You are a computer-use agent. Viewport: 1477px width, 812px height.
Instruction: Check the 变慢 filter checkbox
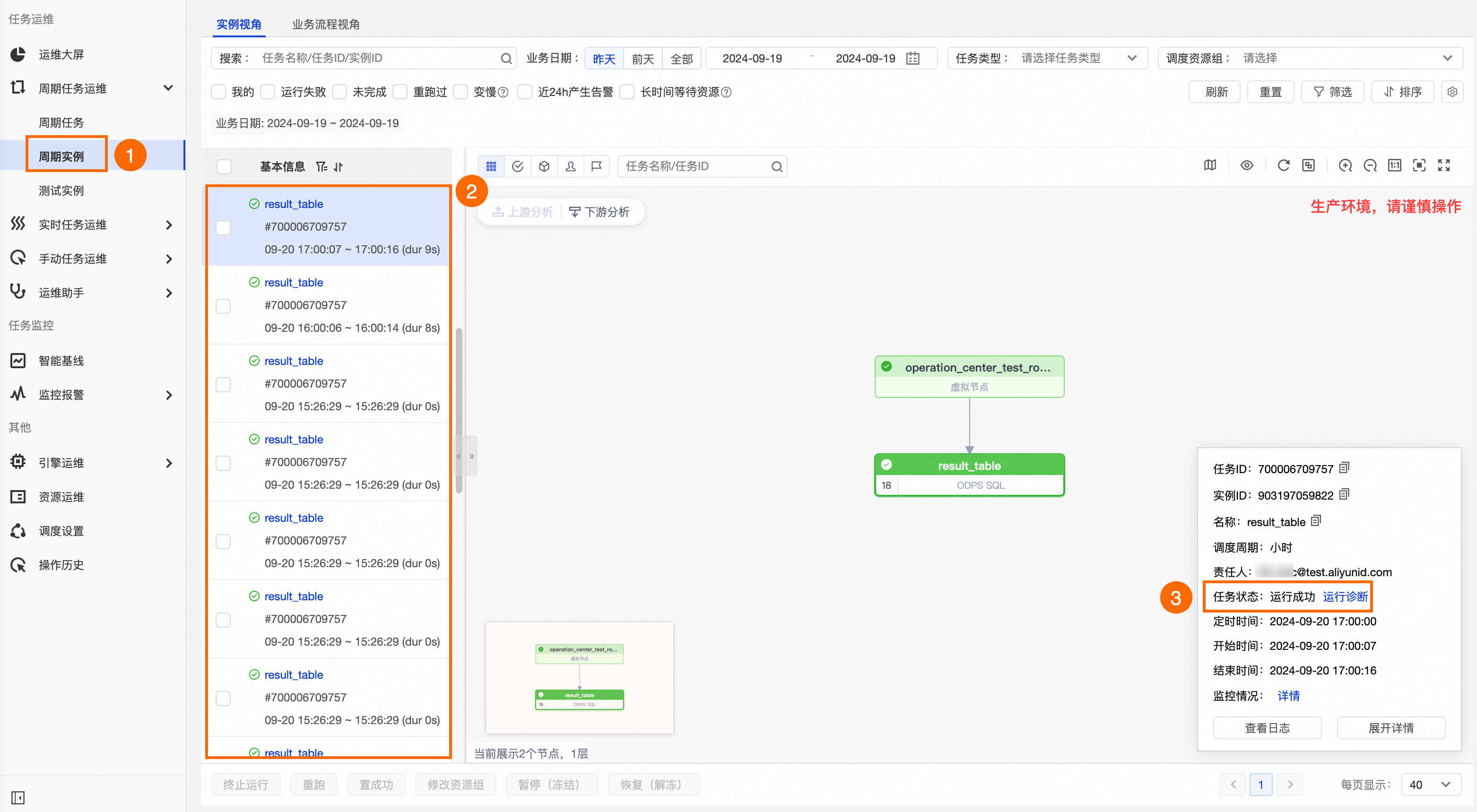(460, 92)
